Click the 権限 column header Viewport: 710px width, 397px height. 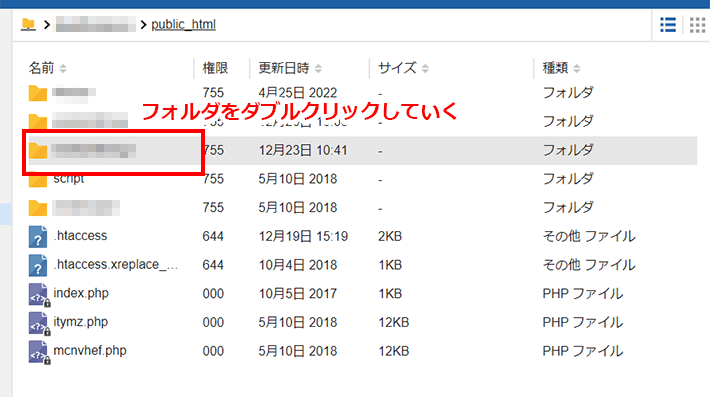[x=215, y=68]
